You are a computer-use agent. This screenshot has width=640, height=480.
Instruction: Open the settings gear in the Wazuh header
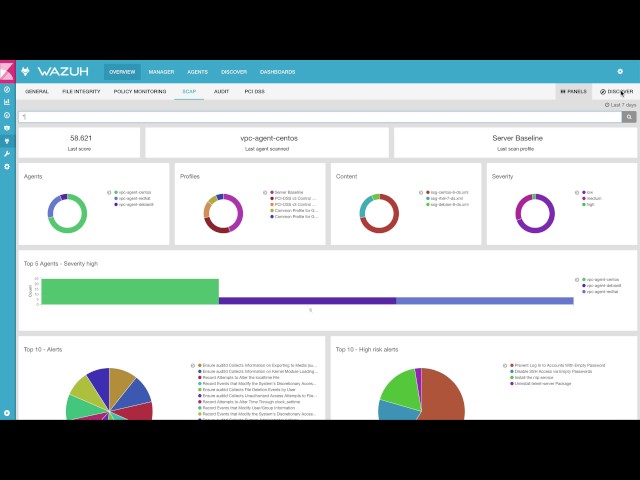pos(620,71)
